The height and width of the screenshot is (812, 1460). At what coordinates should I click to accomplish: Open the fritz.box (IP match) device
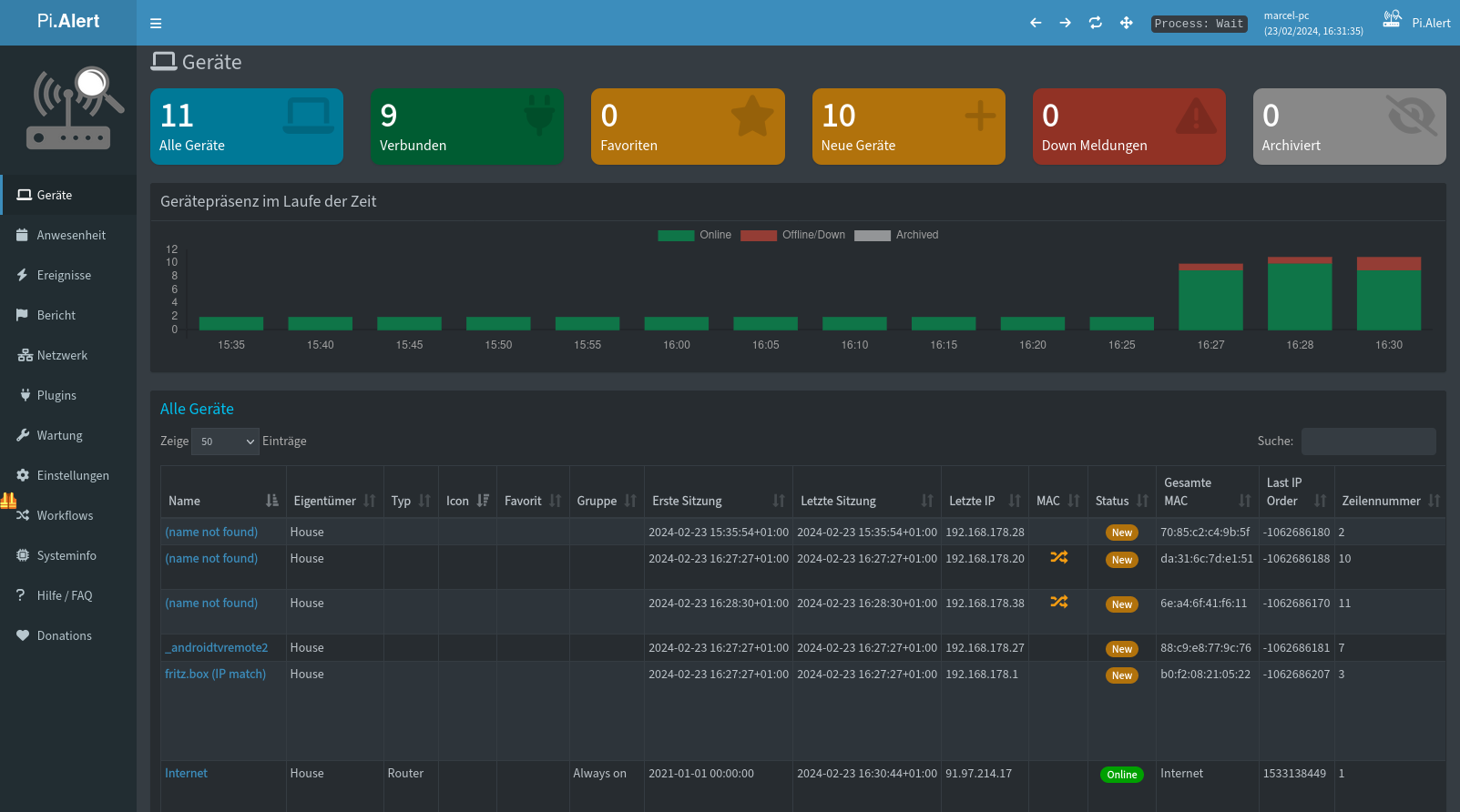point(215,674)
